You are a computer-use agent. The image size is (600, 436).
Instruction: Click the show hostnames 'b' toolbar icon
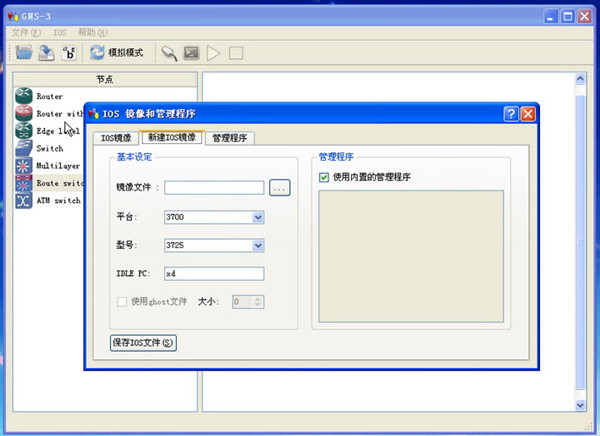(x=69, y=52)
